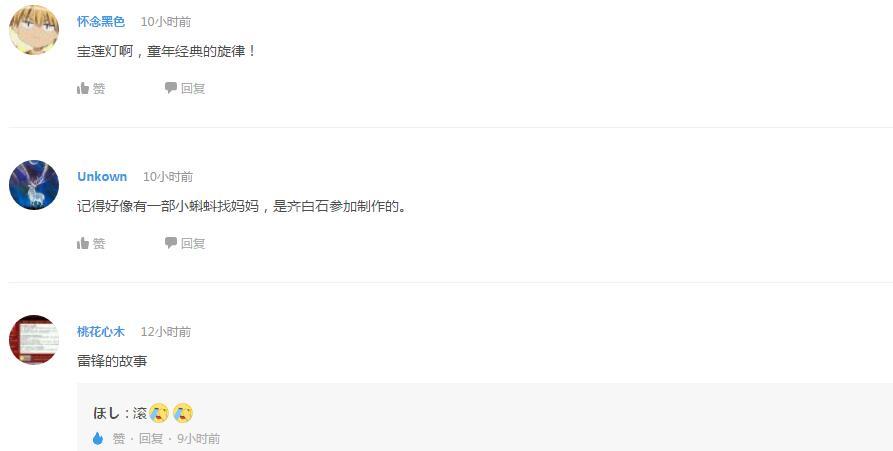Click the 雷锋的故事 comment text
The image size is (893, 451).
point(112,360)
